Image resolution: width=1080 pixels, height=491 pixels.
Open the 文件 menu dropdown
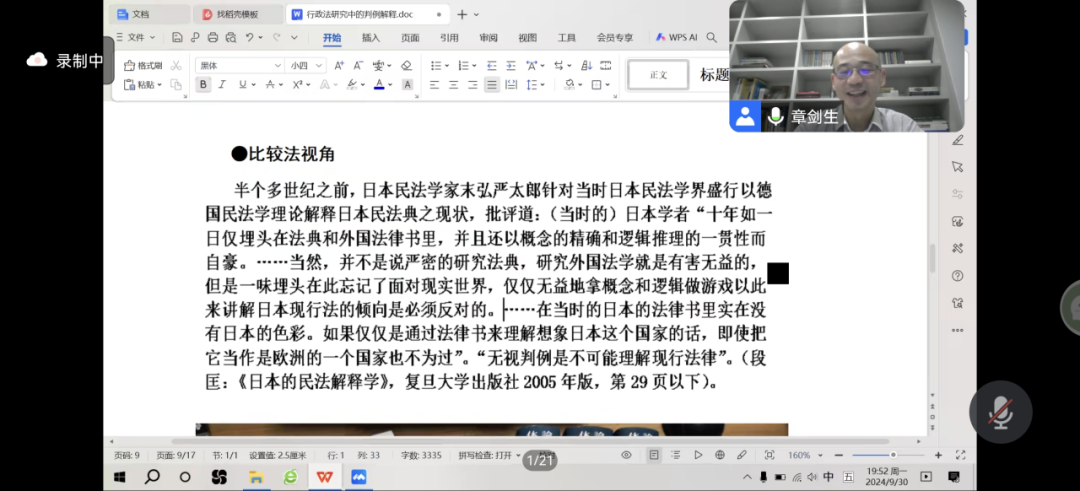pyautogui.click(x=136, y=38)
